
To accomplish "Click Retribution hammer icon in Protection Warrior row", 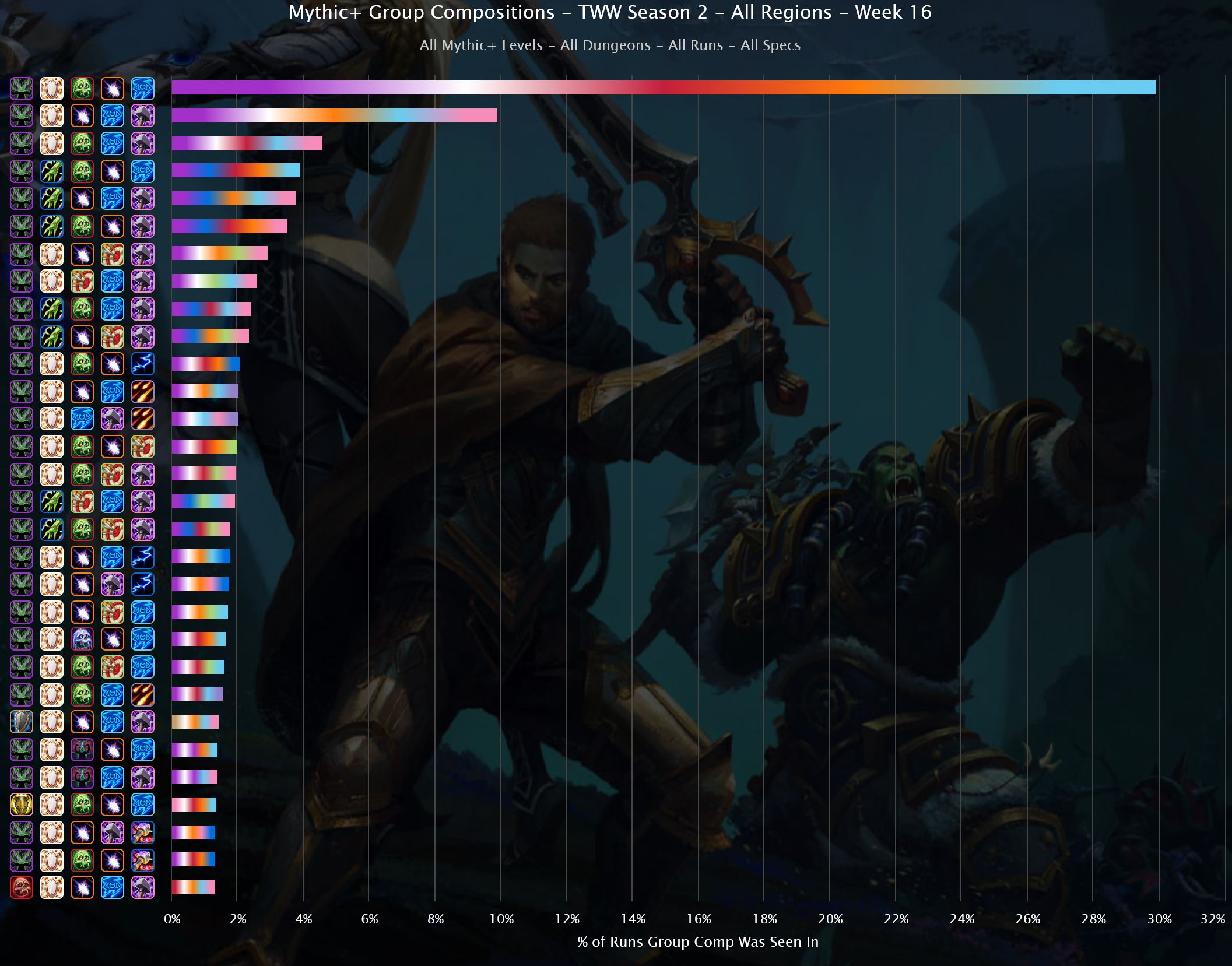I will pyautogui.click(x=143, y=722).
